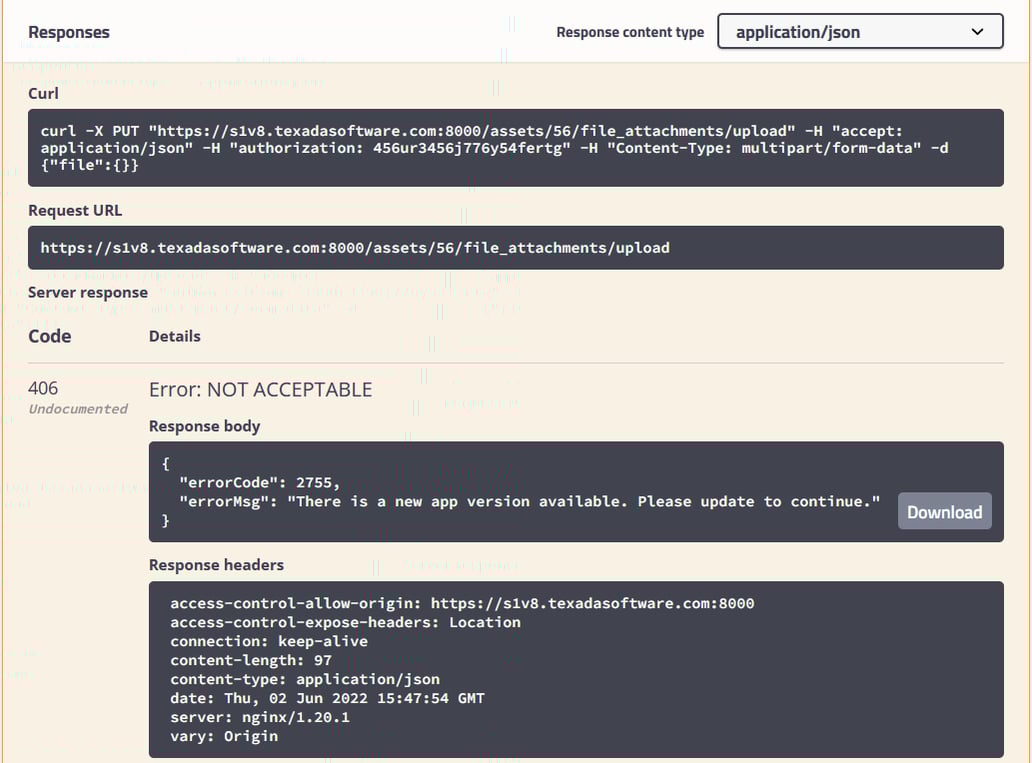Click the access-control-allow-origin header line
This screenshot has height=763, width=1032.
[462, 603]
